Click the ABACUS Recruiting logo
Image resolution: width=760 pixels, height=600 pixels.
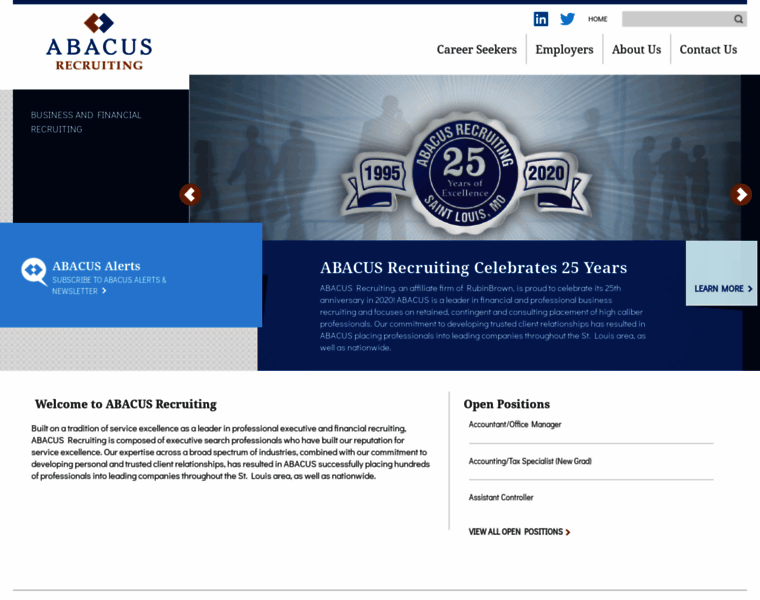(x=99, y=42)
